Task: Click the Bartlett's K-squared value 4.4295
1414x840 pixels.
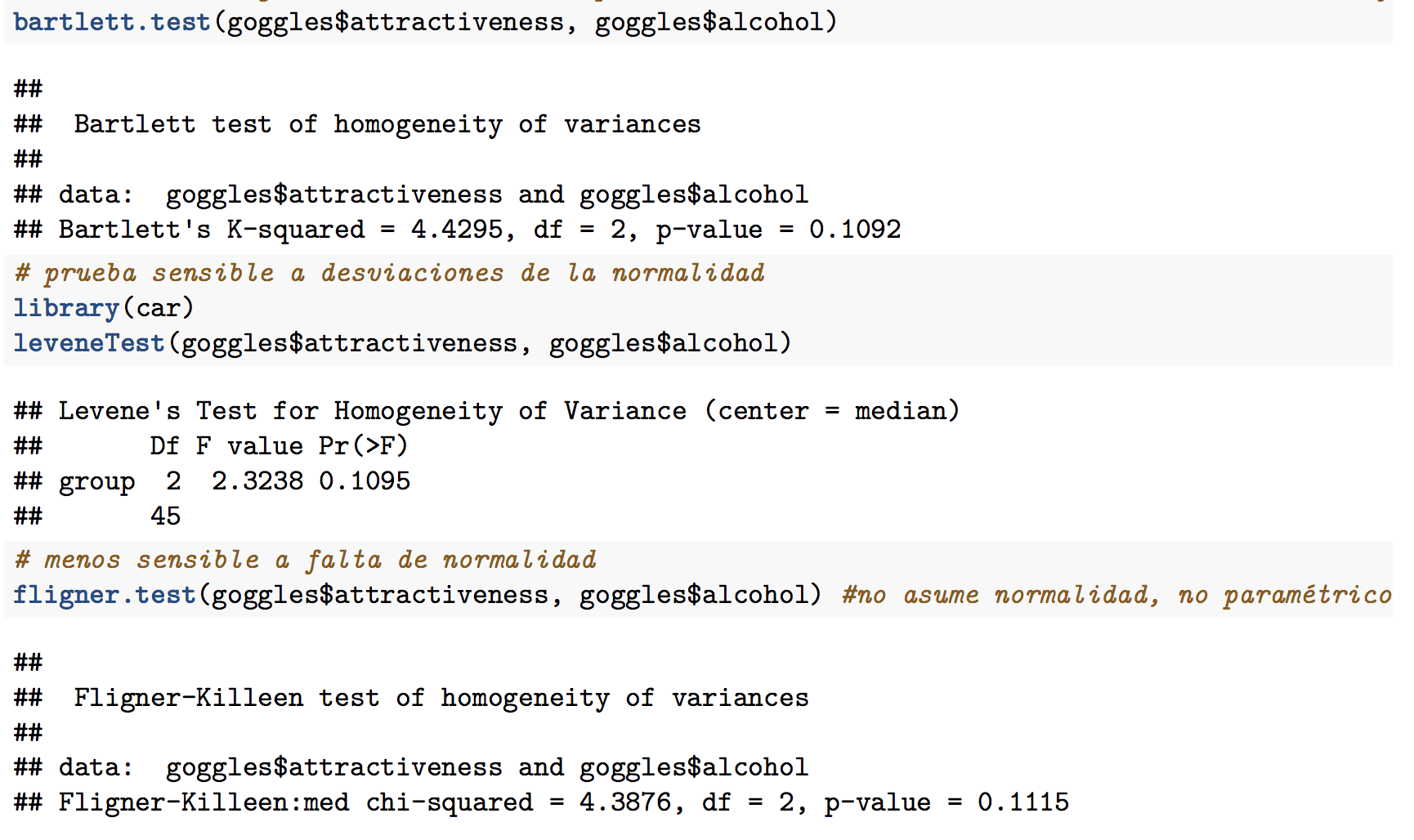Action: coord(457,230)
